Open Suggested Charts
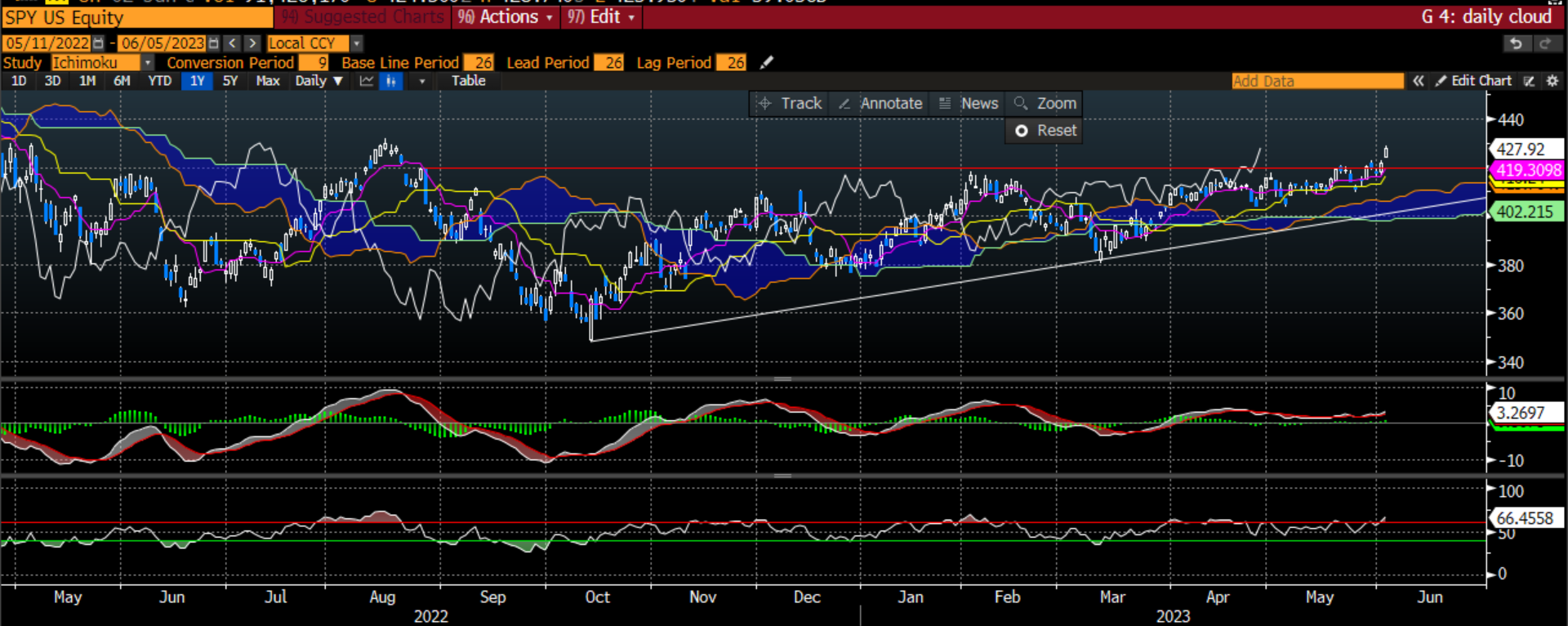This screenshot has width=1568, height=626. 363,17
